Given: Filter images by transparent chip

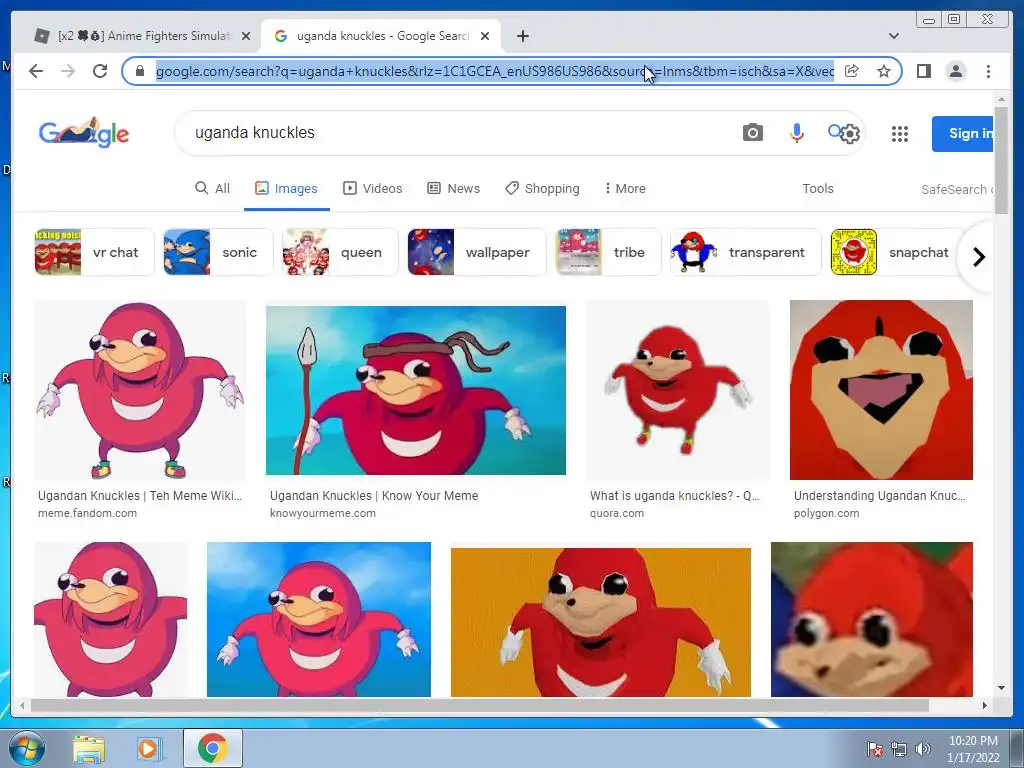Looking at the screenshot, I should [746, 252].
